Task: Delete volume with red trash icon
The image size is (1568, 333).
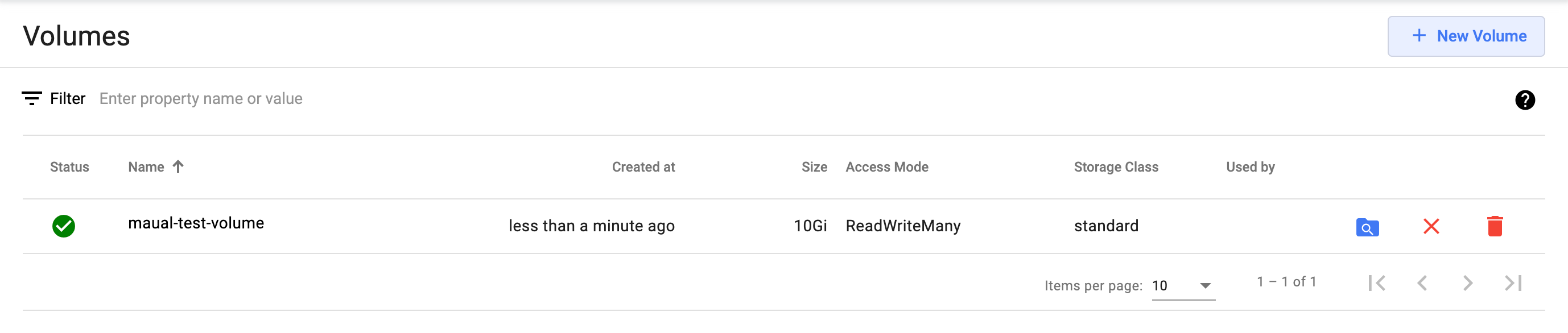Action: [1495, 227]
